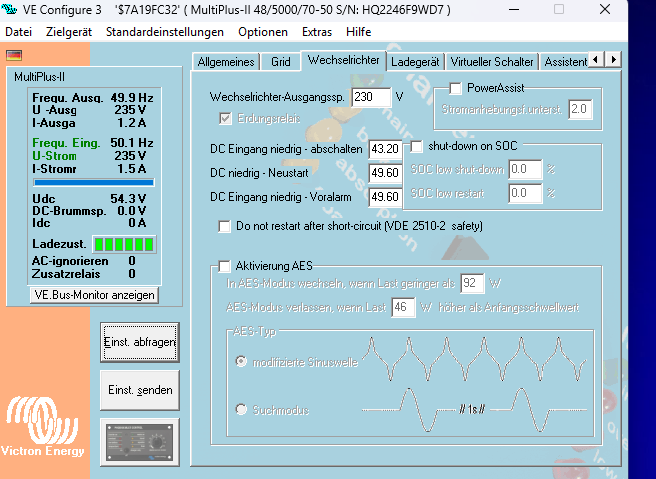Screen dimensions: 656x479
Task: Switch to the Ladegerät tab
Action: (414, 62)
